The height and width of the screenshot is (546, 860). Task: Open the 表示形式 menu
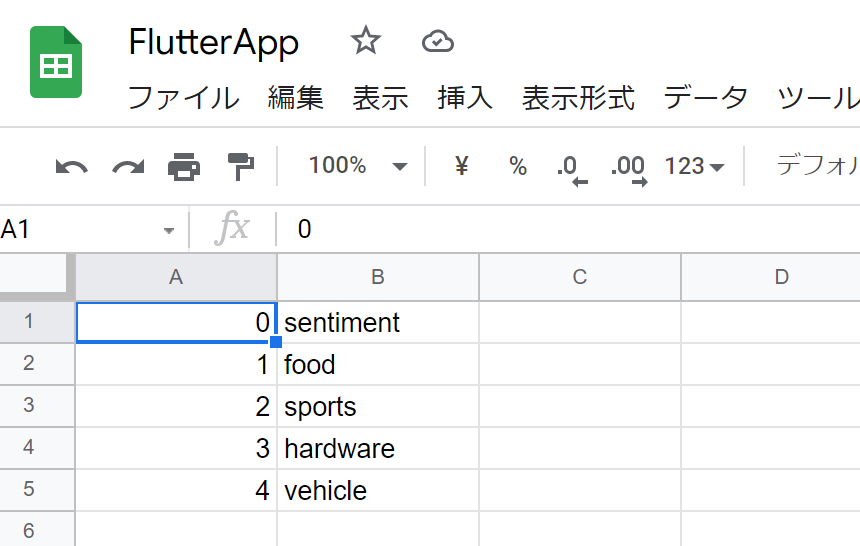tap(578, 98)
